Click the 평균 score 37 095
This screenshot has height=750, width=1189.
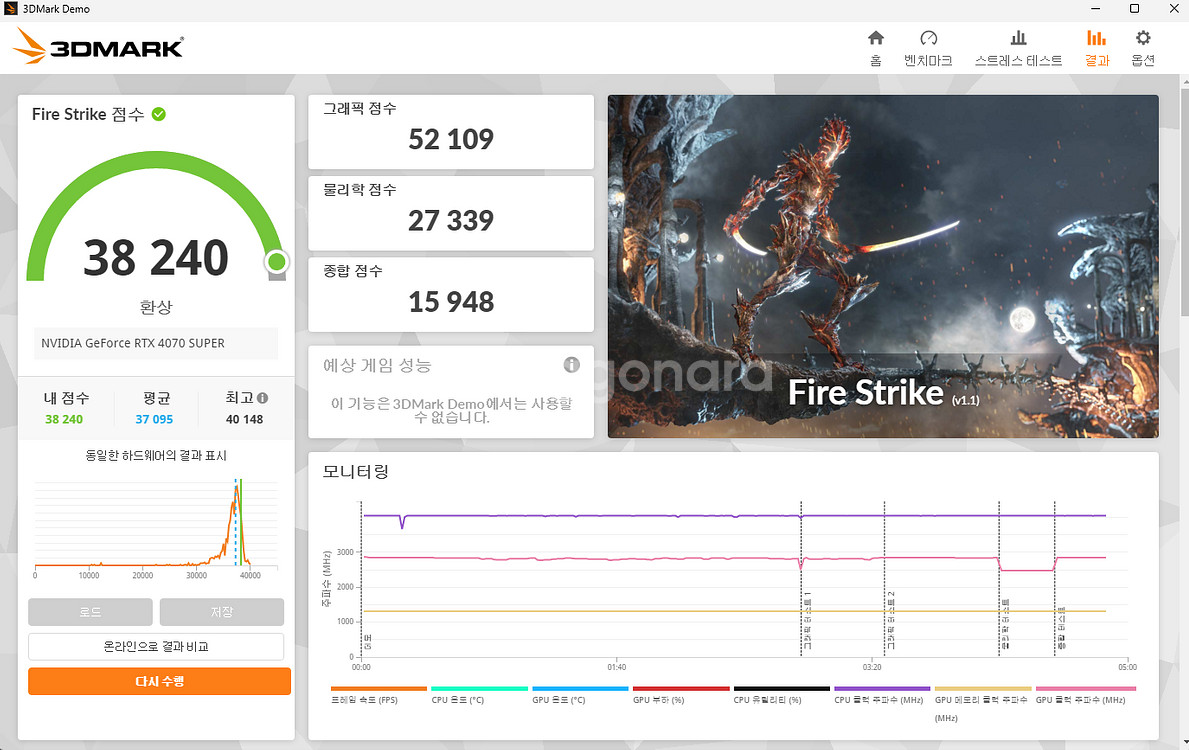pyautogui.click(x=155, y=419)
